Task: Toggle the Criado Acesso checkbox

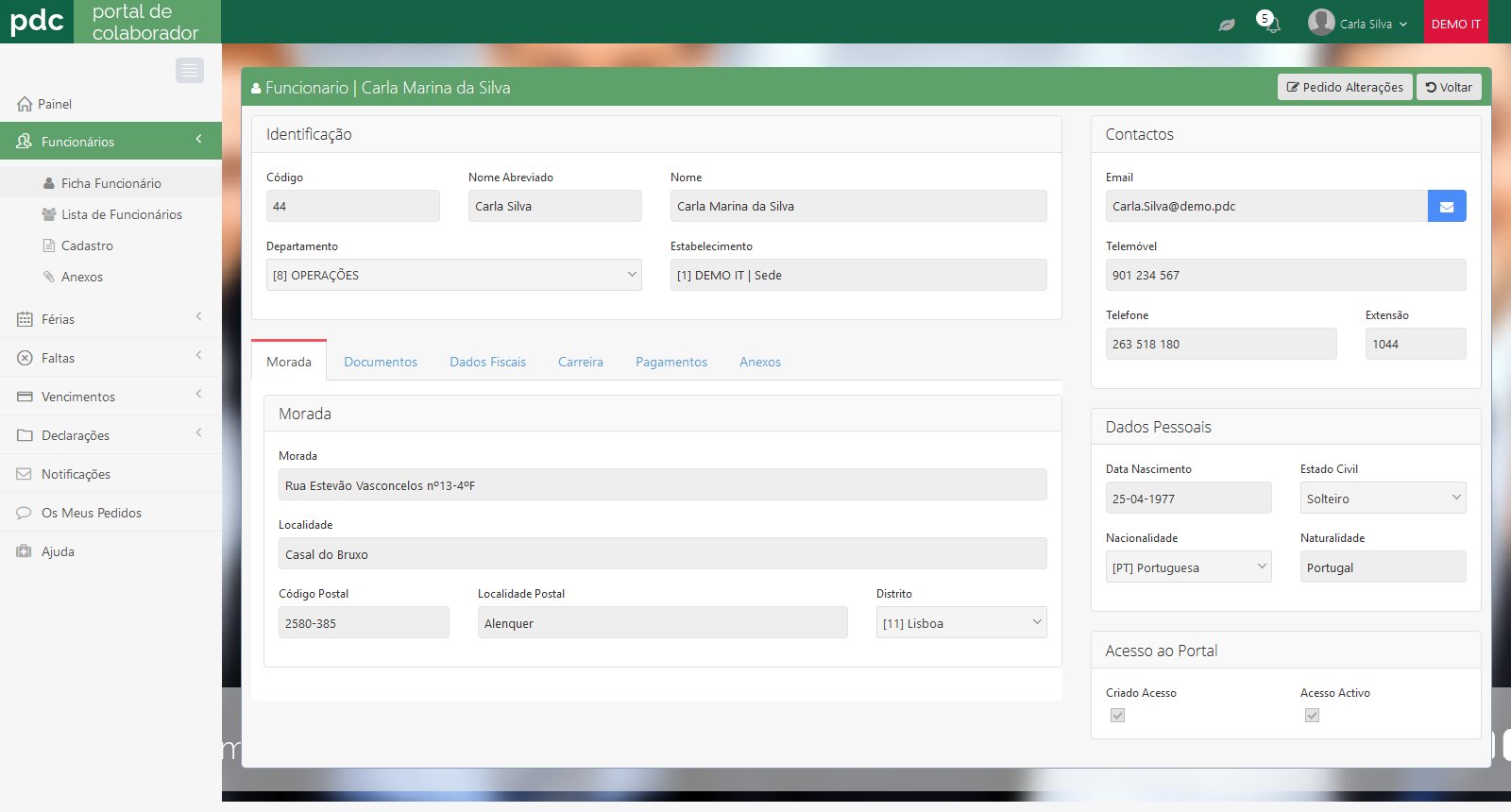Action: tap(1118, 716)
